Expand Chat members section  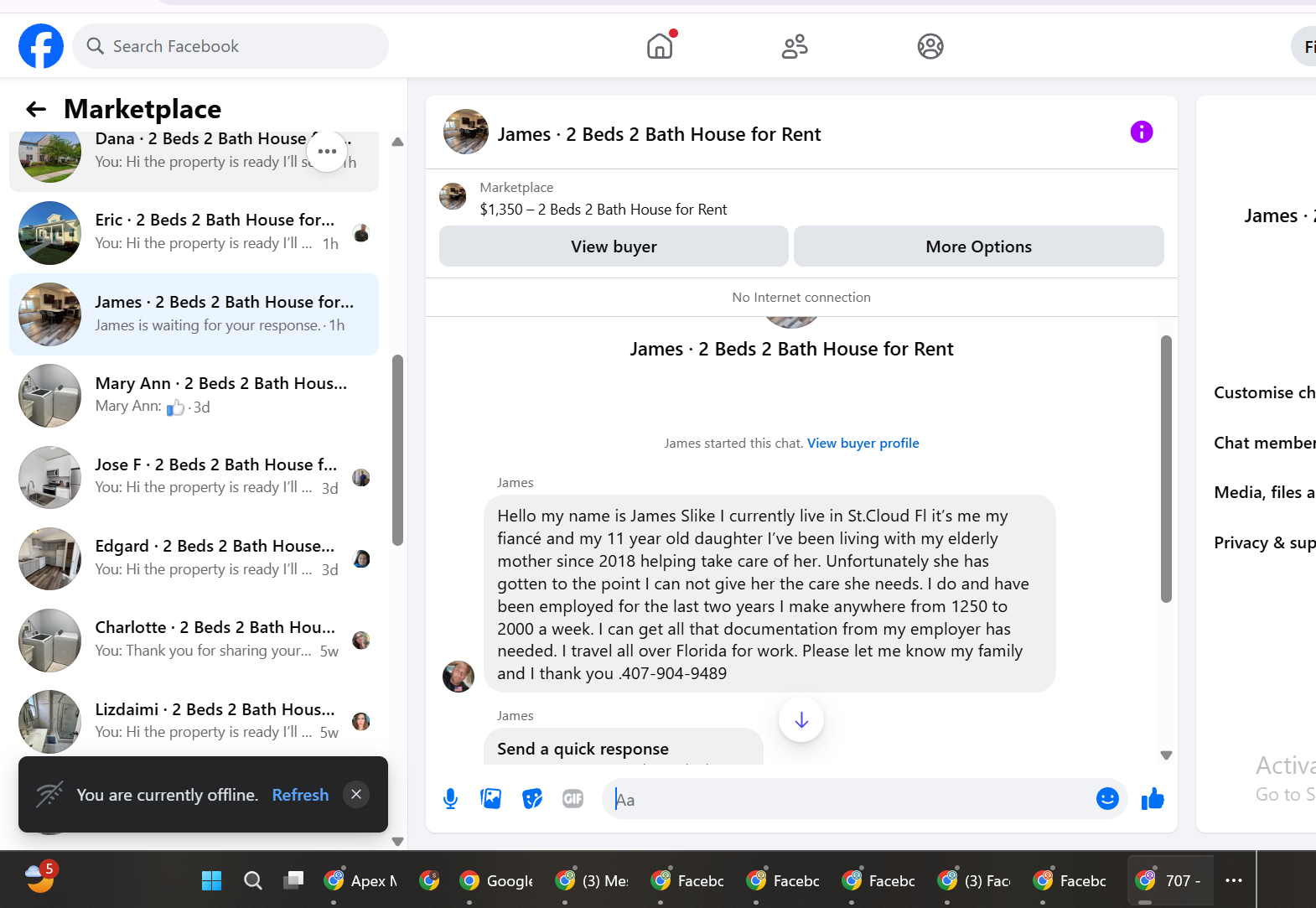click(x=1264, y=443)
